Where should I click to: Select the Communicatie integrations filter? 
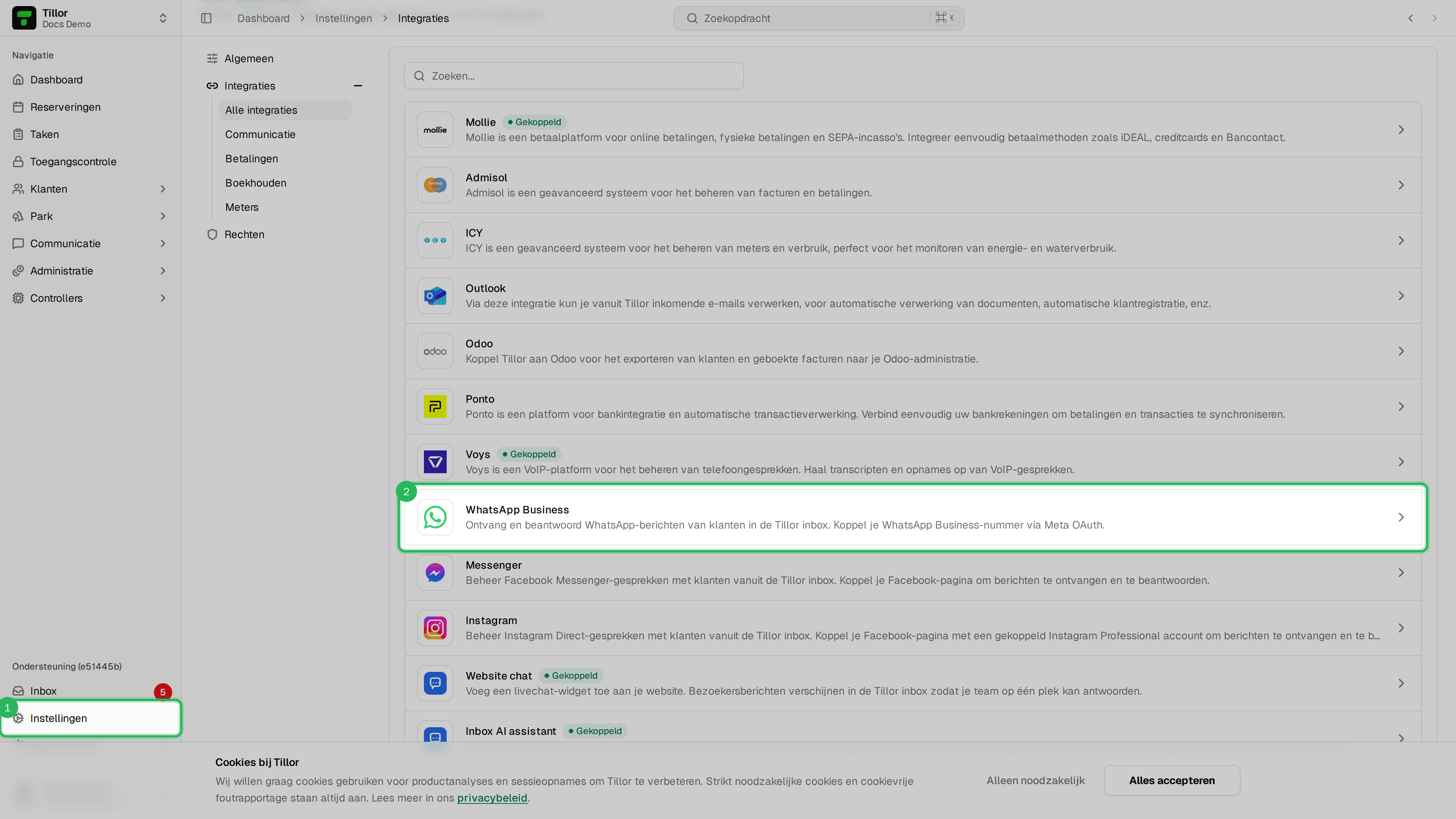pyautogui.click(x=285, y=134)
